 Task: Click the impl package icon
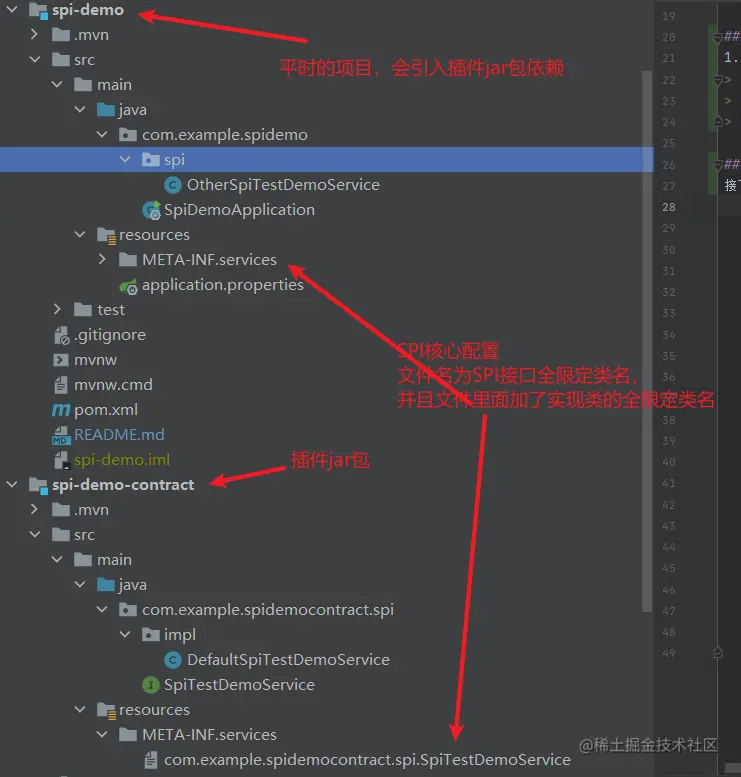(151, 634)
